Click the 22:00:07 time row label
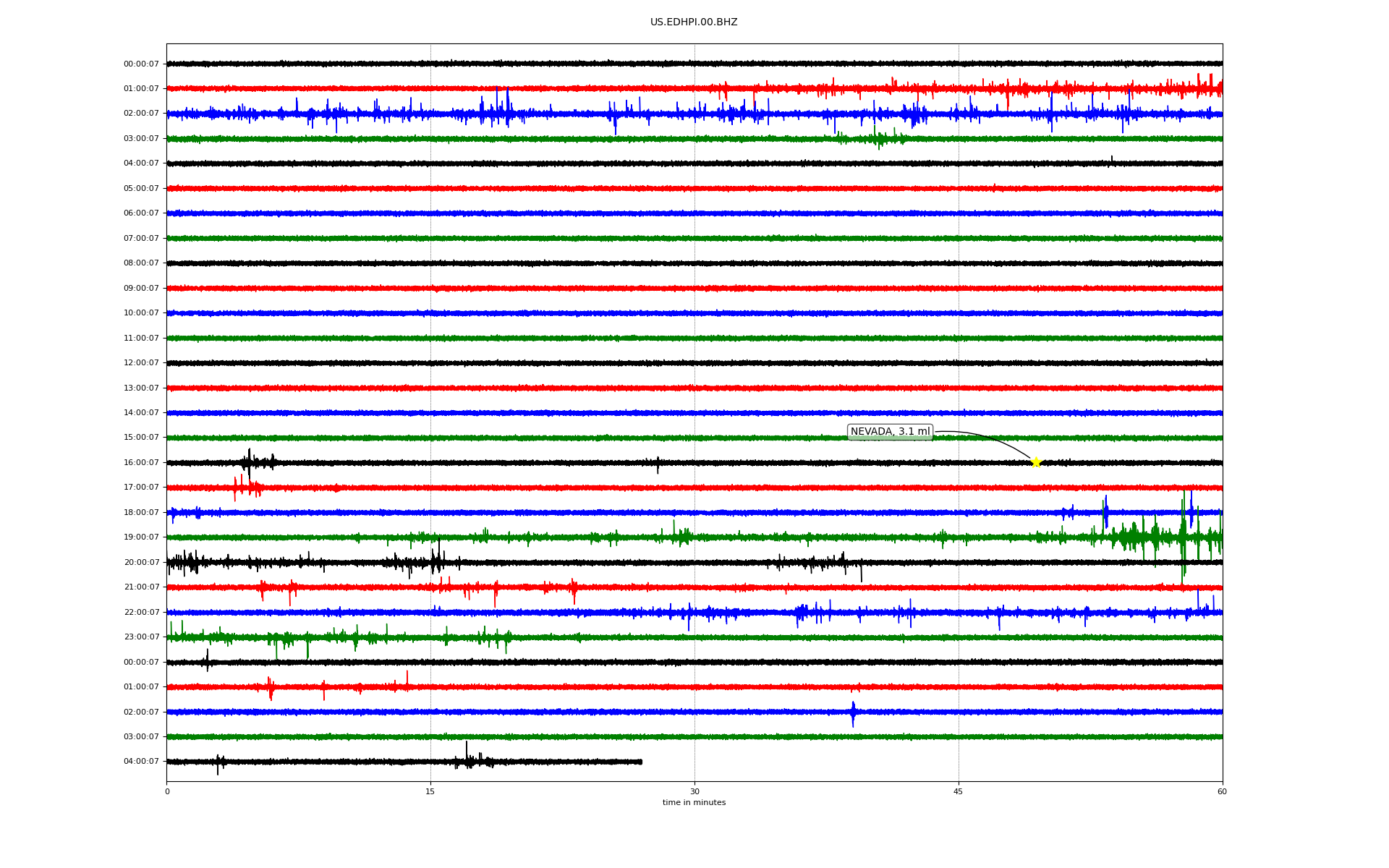 pyautogui.click(x=141, y=612)
